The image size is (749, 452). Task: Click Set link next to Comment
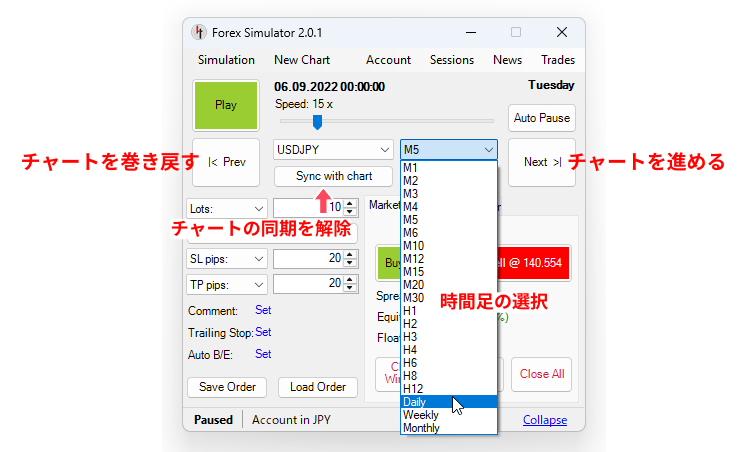[263, 310]
